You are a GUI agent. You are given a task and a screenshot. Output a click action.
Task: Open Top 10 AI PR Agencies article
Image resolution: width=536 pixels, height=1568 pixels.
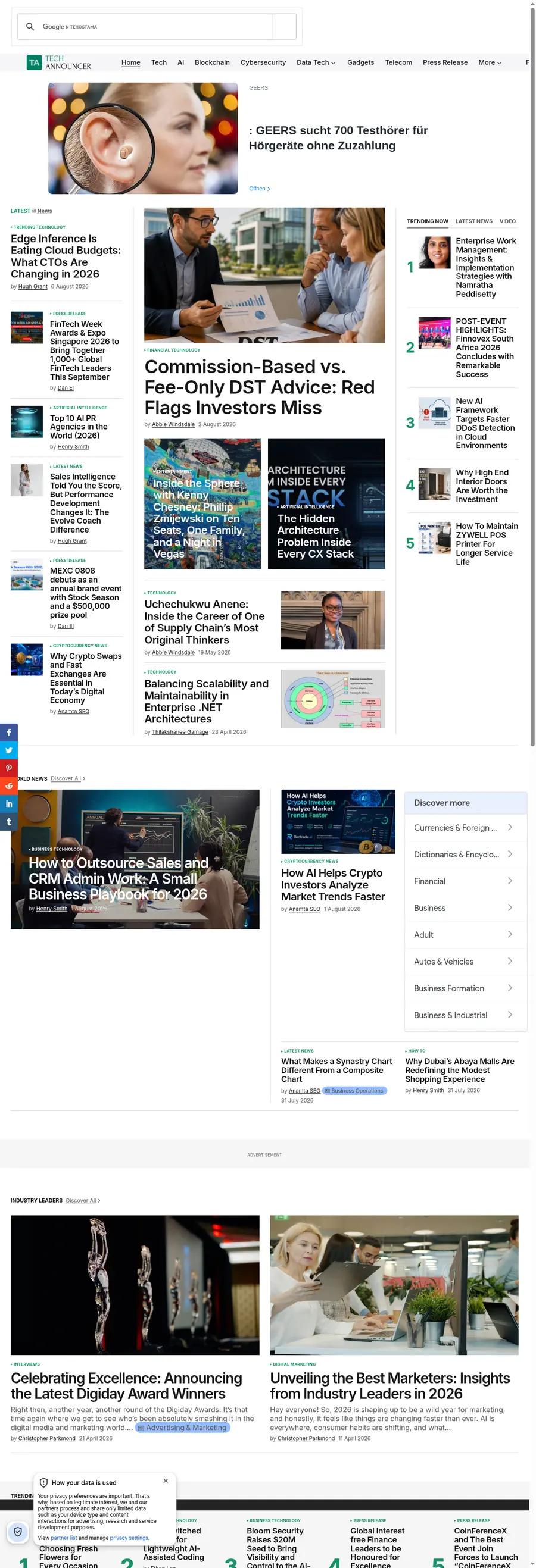[79, 427]
